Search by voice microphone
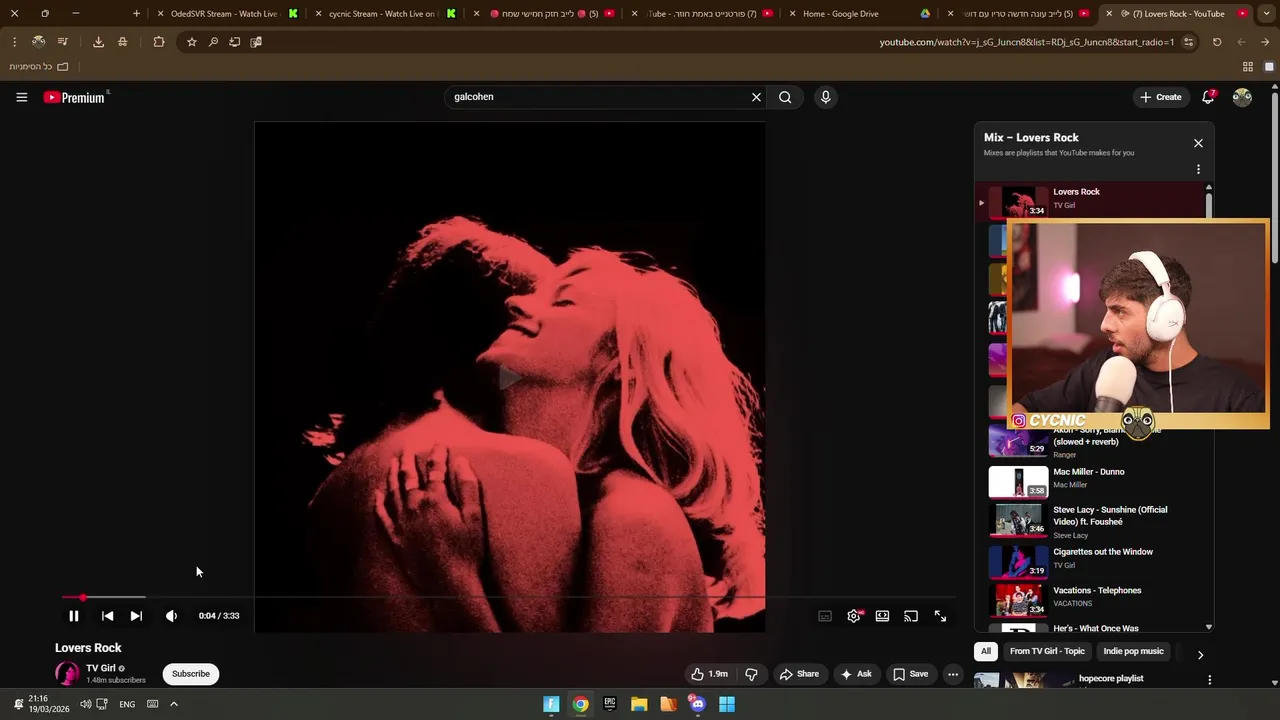 [825, 97]
